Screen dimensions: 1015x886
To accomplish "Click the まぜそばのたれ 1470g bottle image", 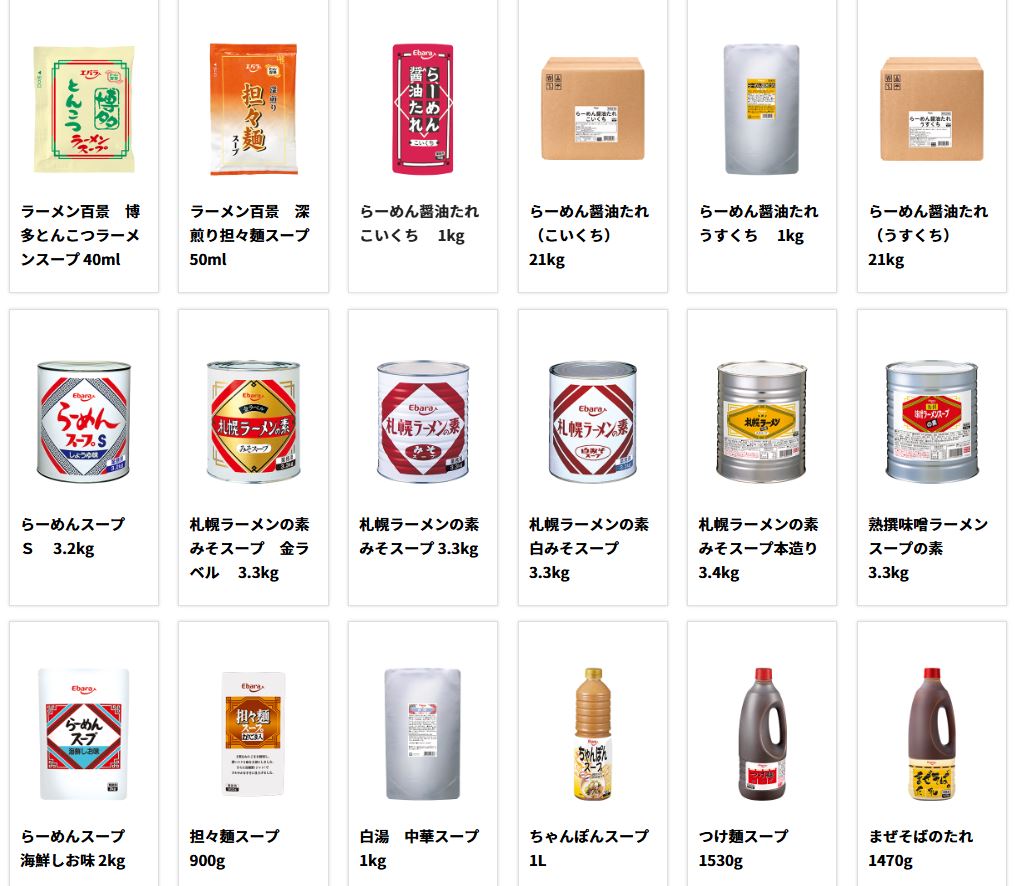I will pos(931,734).
